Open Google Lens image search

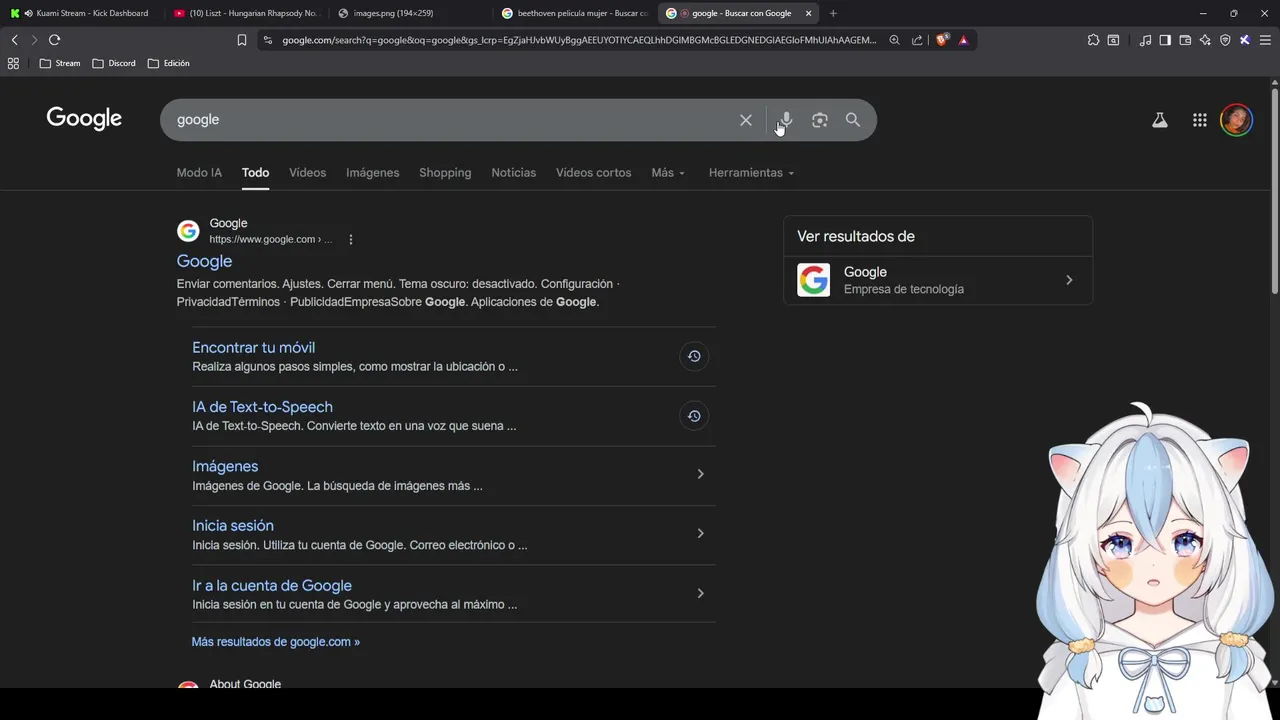coord(820,120)
